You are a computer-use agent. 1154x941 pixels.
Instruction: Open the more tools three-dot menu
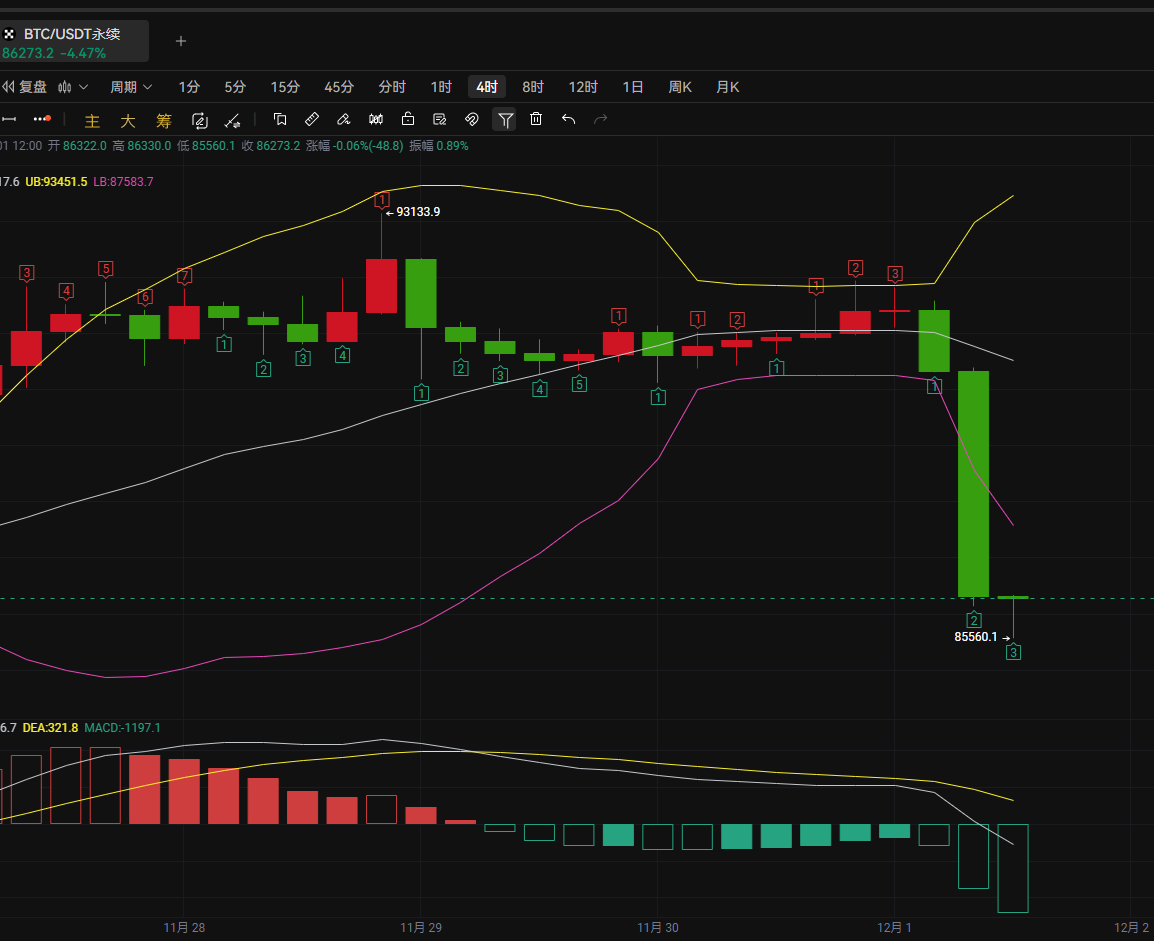41,120
